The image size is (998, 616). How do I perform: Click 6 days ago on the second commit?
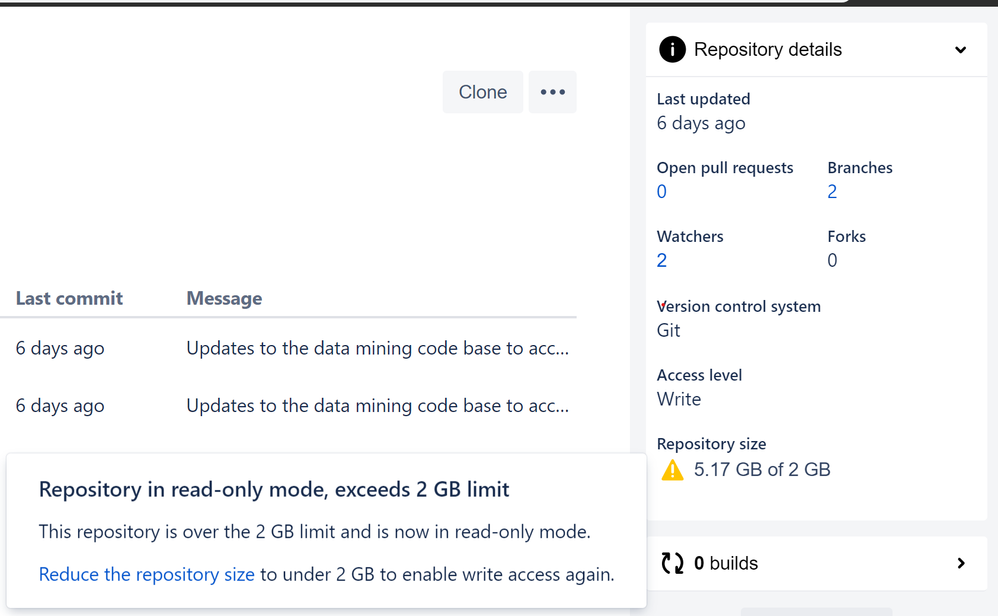coord(60,405)
